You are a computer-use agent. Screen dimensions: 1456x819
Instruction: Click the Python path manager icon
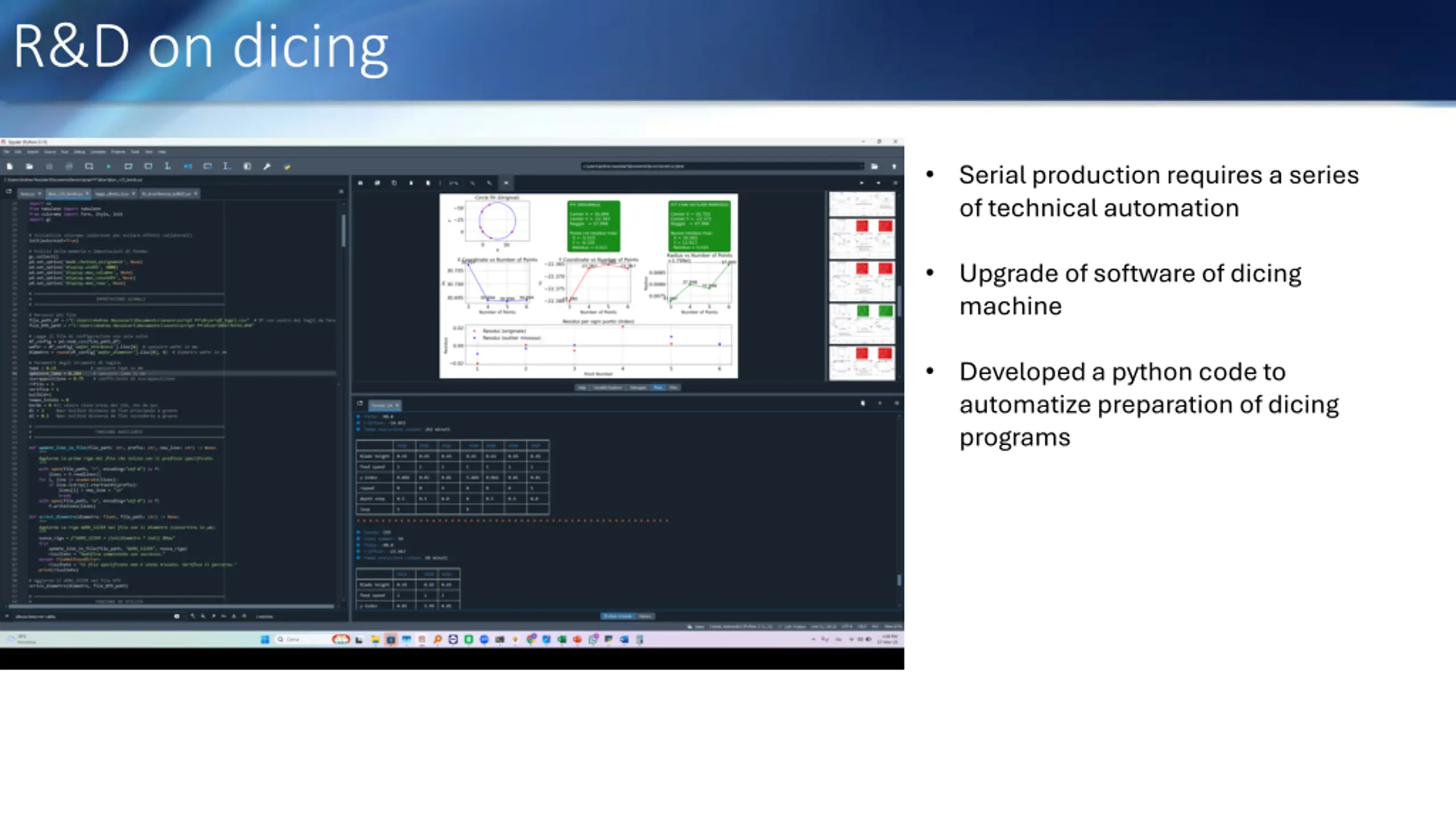(287, 167)
